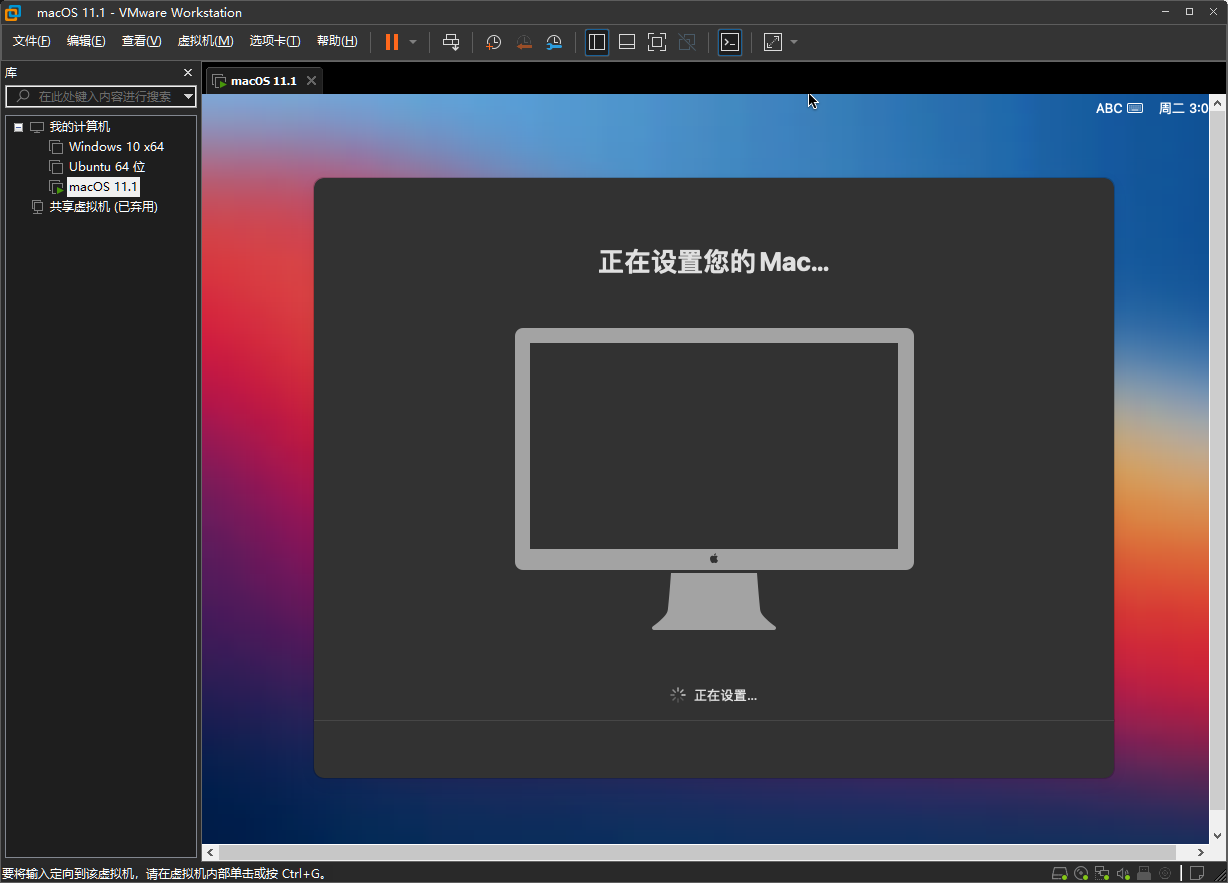The image size is (1228, 883).
Task: Pause the virtual machine with the orange pause icon
Action: coord(392,42)
